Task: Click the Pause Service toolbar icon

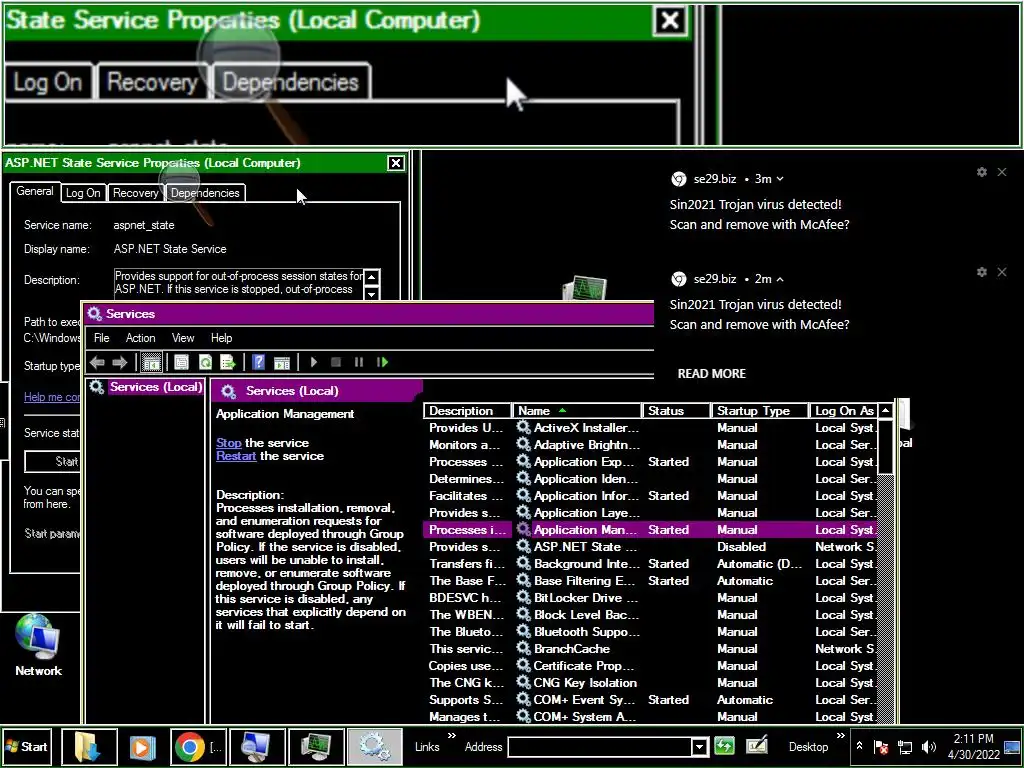Action: [359, 362]
